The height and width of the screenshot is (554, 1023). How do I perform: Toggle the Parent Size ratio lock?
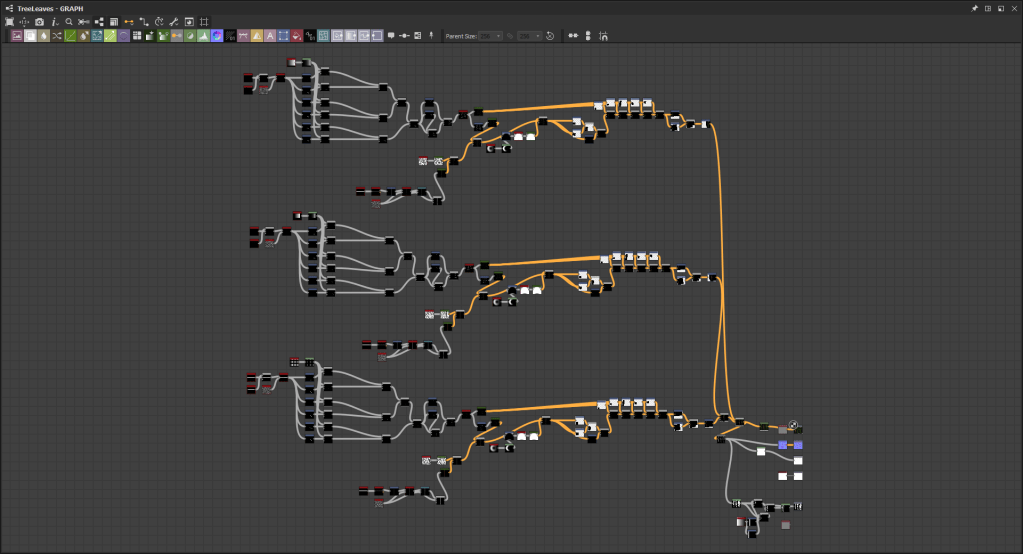coord(510,36)
